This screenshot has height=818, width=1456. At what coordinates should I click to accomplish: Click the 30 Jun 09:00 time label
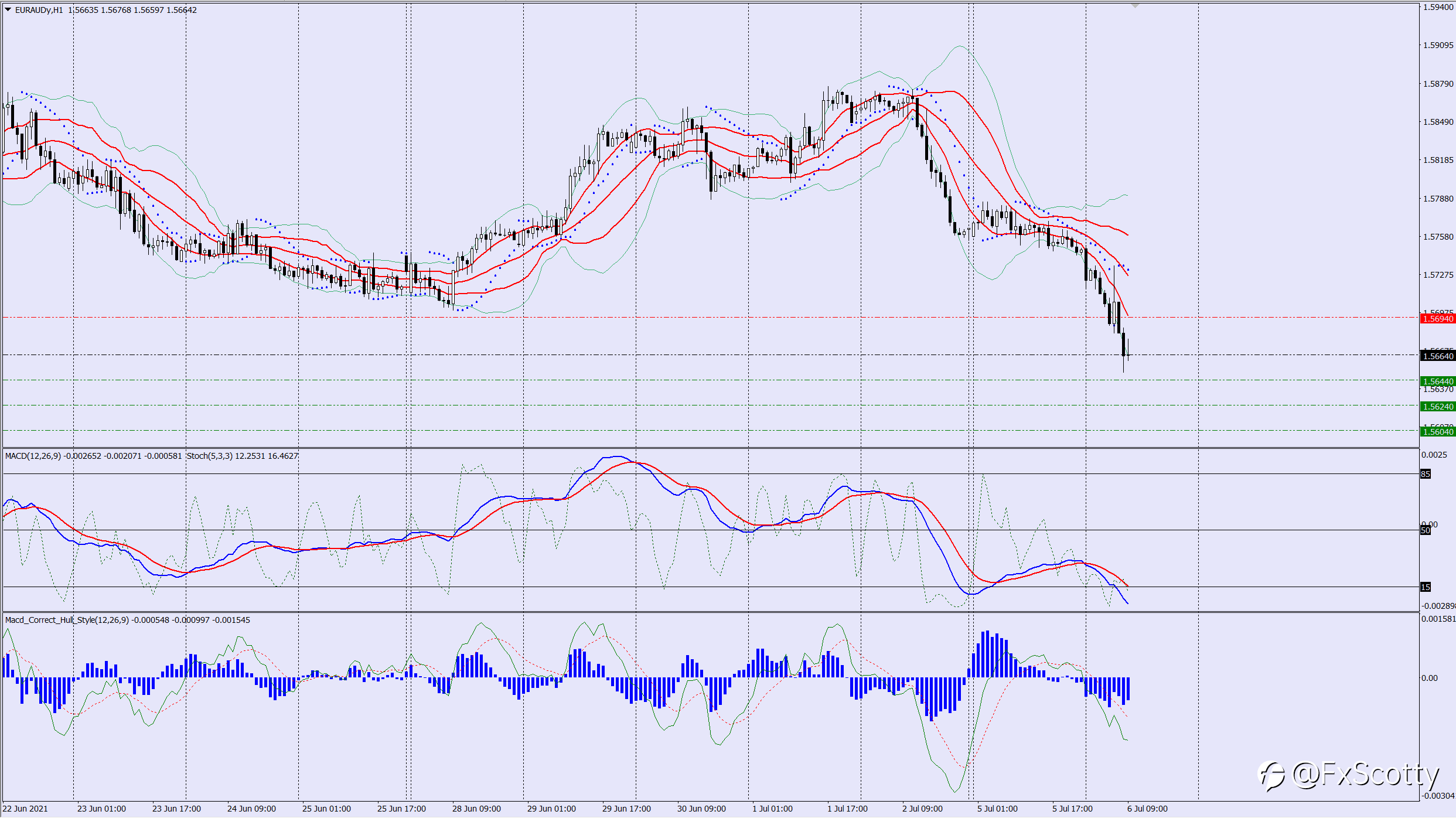(x=701, y=809)
